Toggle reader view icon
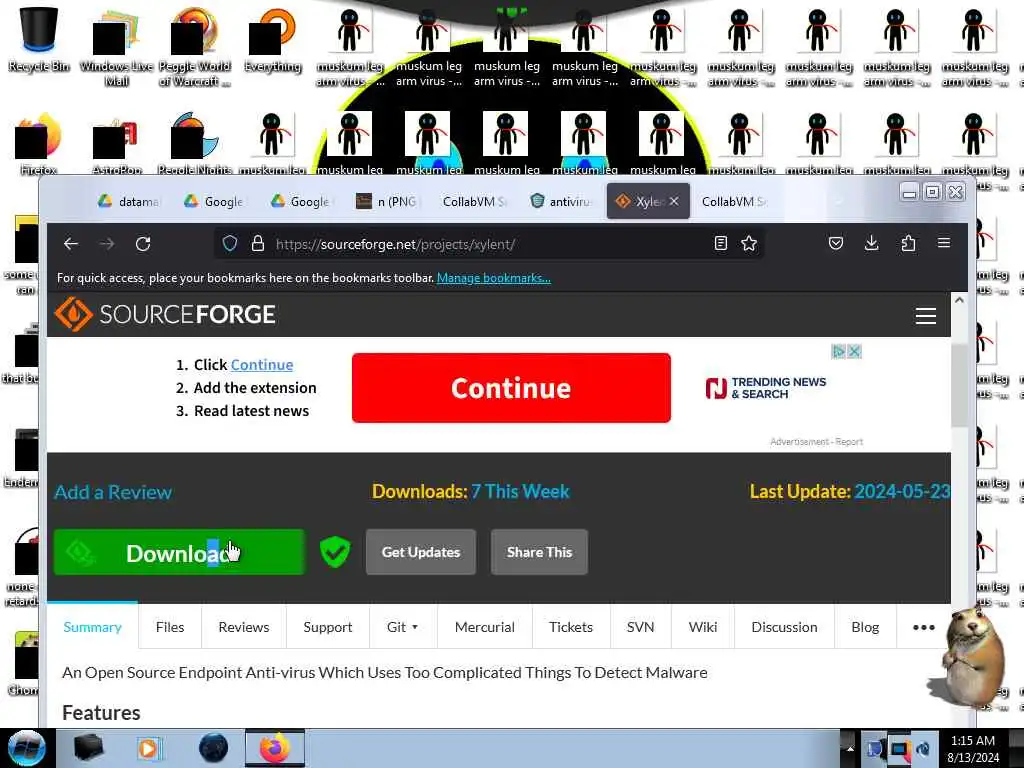This screenshot has width=1024, height=768. pos(721,244)
